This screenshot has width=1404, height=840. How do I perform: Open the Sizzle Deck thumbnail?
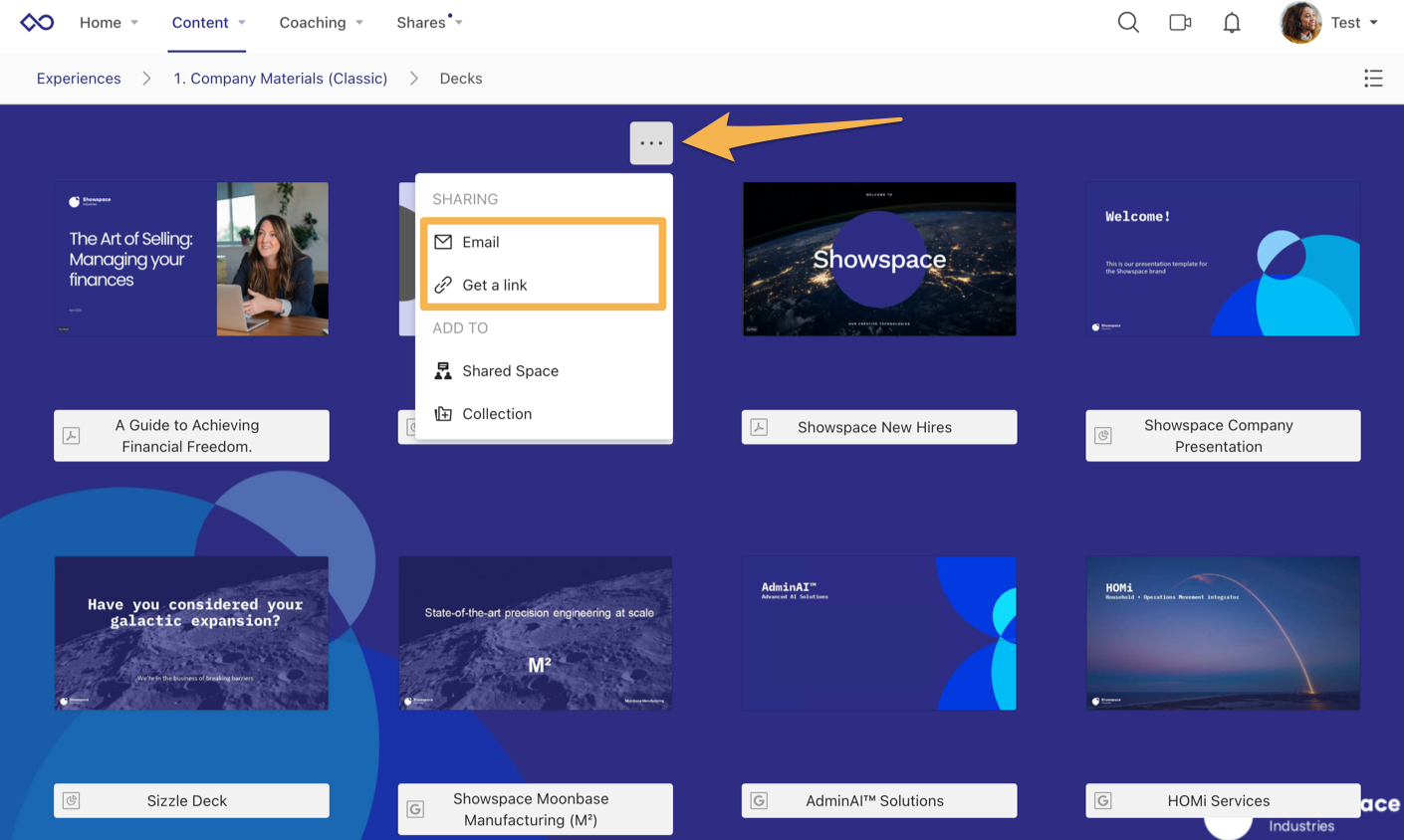click(x=191, y=633)
